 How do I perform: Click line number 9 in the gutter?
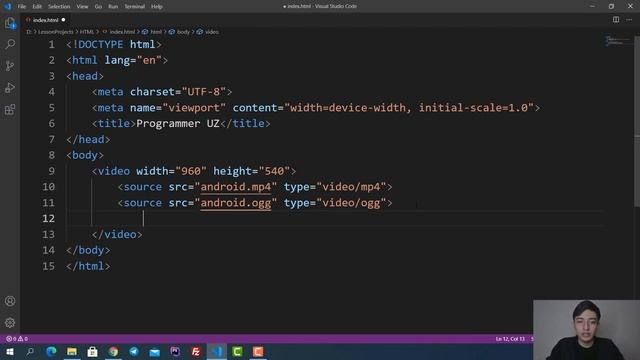click(51, 171)
